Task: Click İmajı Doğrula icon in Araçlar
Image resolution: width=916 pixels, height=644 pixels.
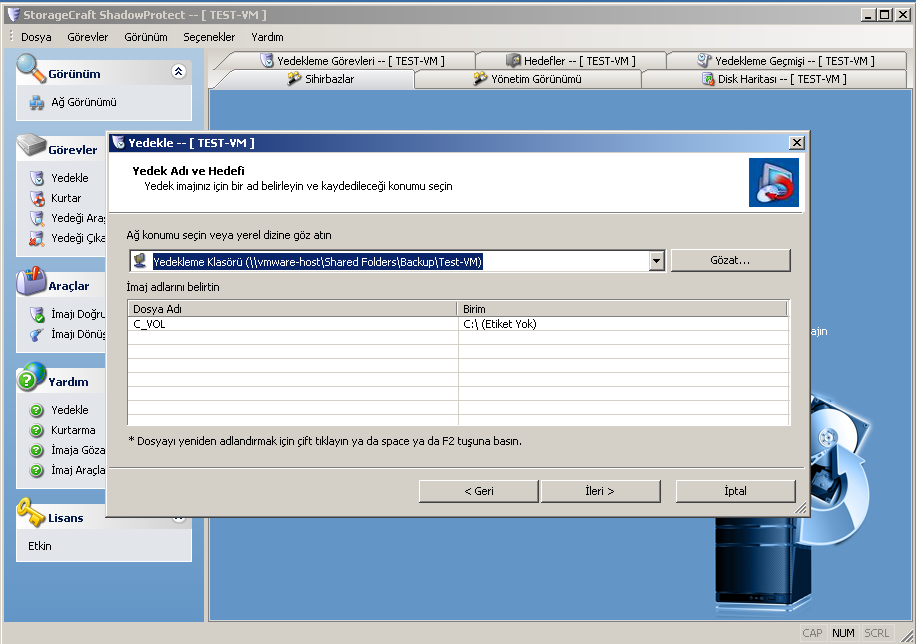Action: (37, 314)
